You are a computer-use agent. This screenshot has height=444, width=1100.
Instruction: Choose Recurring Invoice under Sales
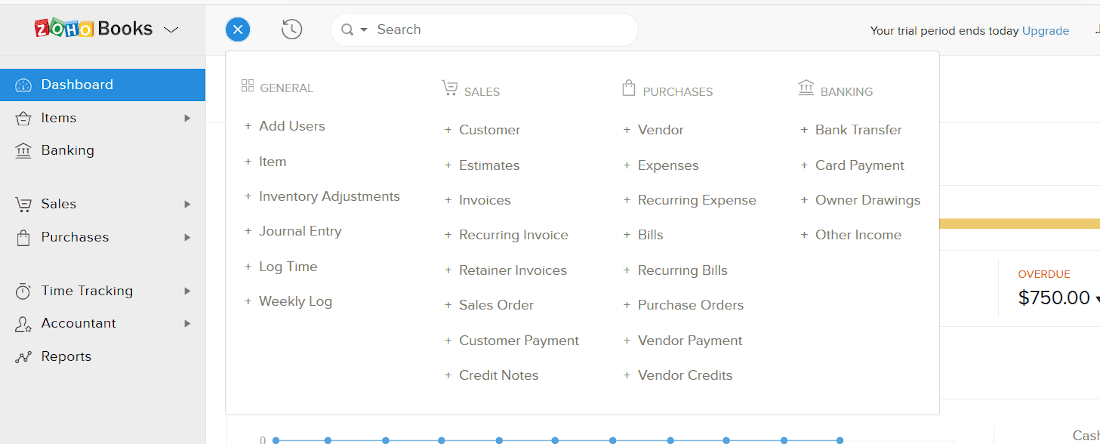coord(514,235)
